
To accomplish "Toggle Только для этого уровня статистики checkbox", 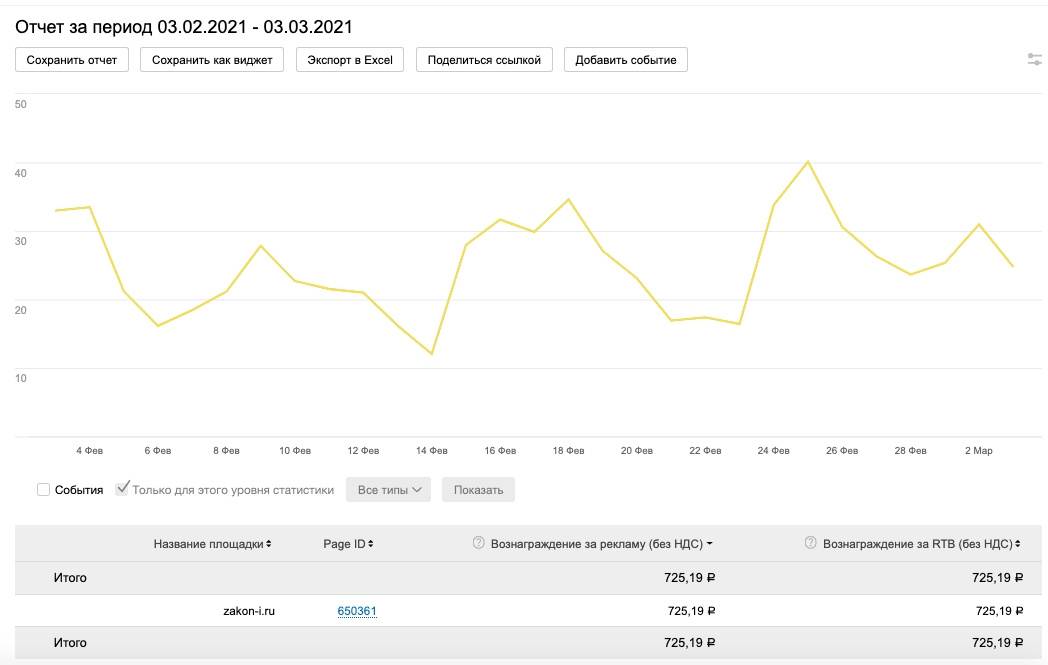I will (x=123, y=489).
